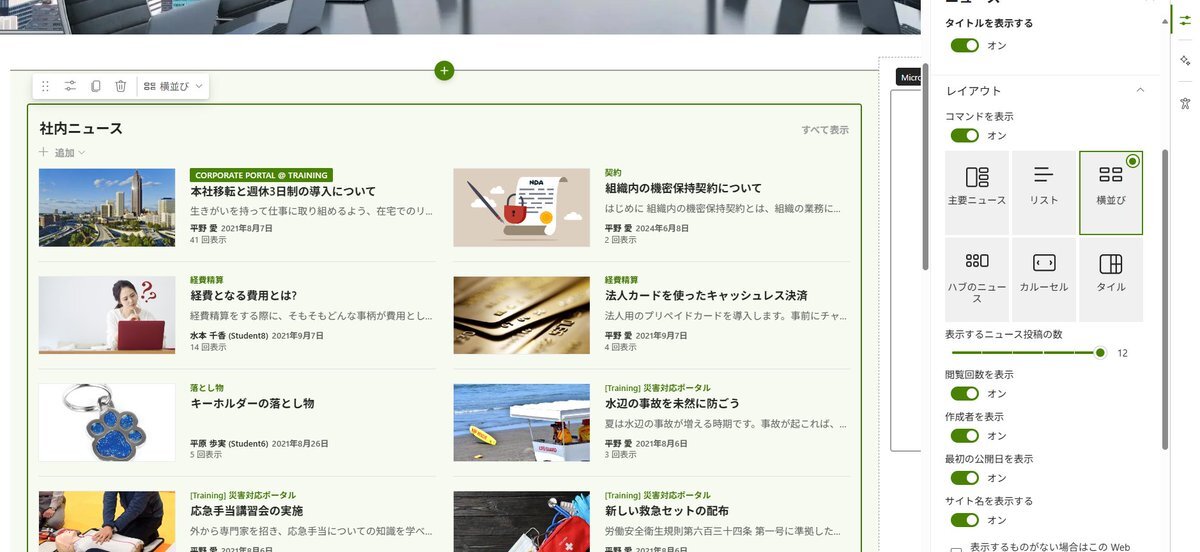Image resolution: width=1200 pixels, height=552 pixels.
Task: Toggle サイト名を表示する switch
Action: point(964,520)
